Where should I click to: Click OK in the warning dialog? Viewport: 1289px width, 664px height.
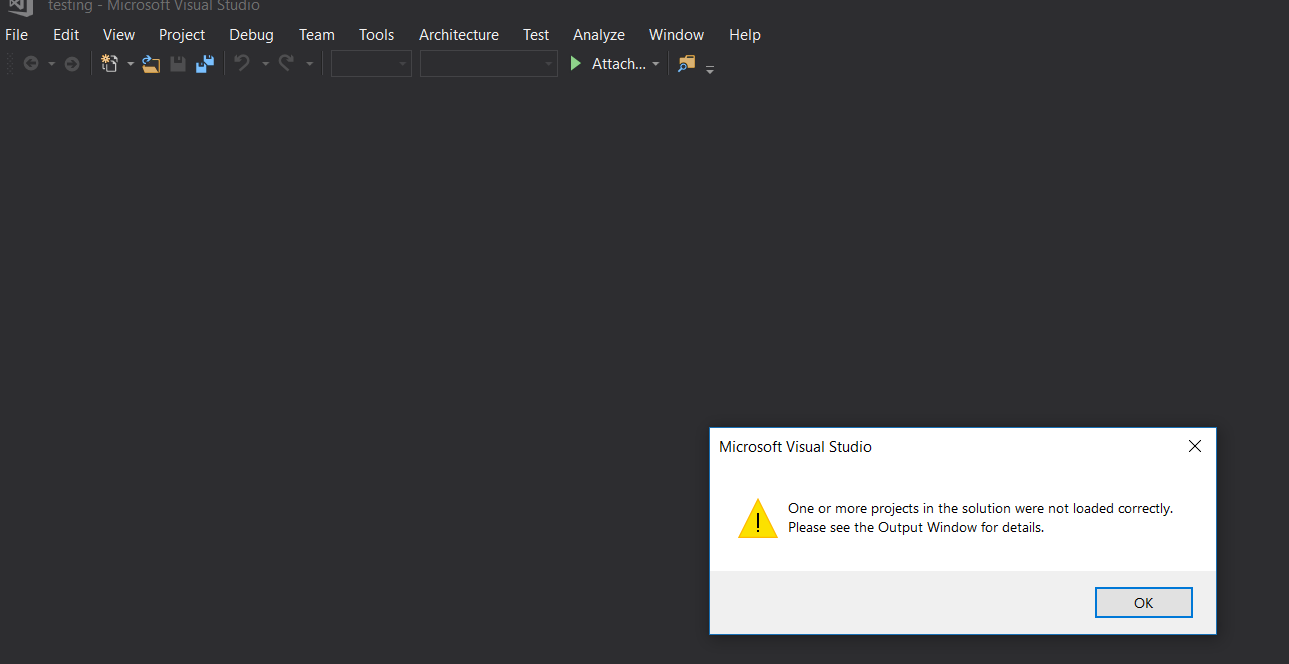[x=1143, y=603]
